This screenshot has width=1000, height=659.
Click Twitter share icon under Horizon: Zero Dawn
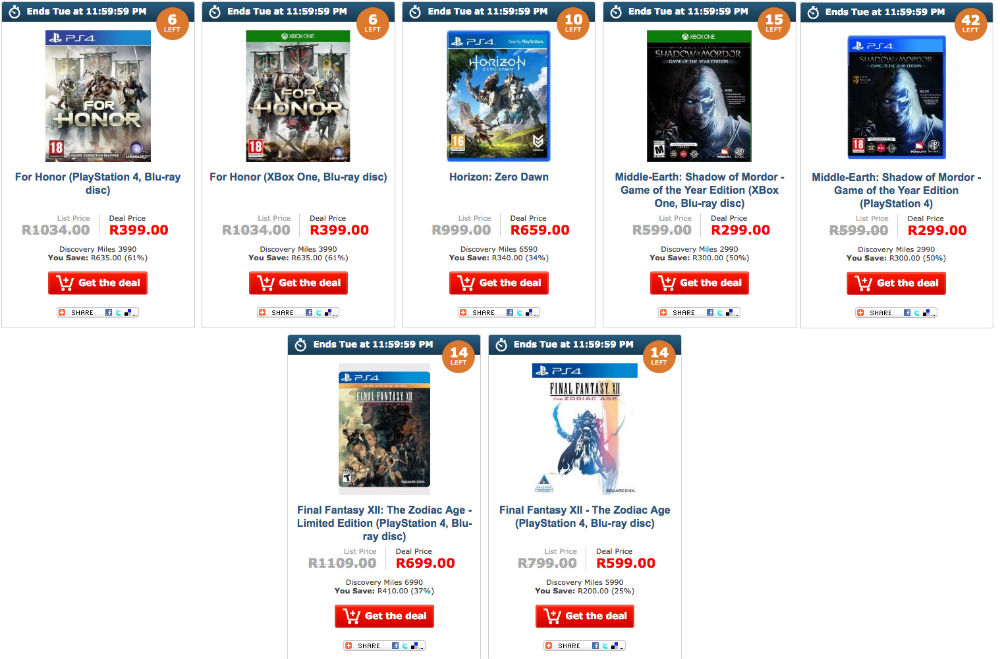[519, 313]
